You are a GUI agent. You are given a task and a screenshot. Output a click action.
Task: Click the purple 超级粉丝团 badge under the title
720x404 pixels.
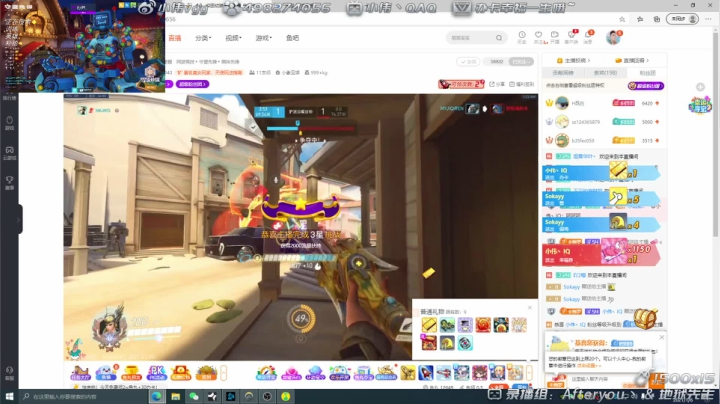[192, 84]
